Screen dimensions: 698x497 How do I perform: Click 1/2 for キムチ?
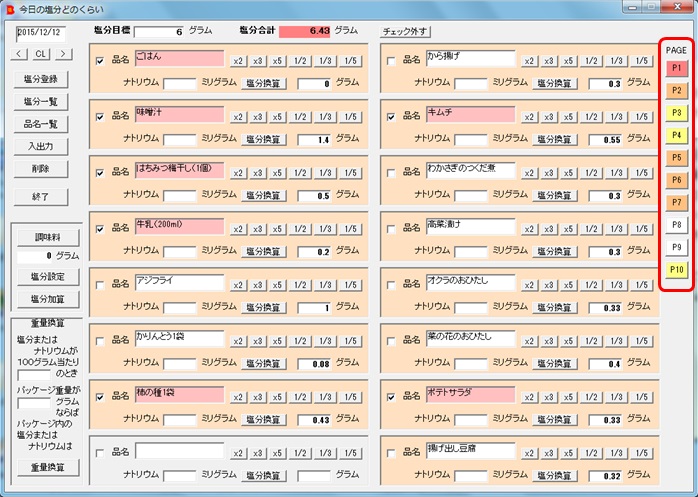(x=591, y=117)
